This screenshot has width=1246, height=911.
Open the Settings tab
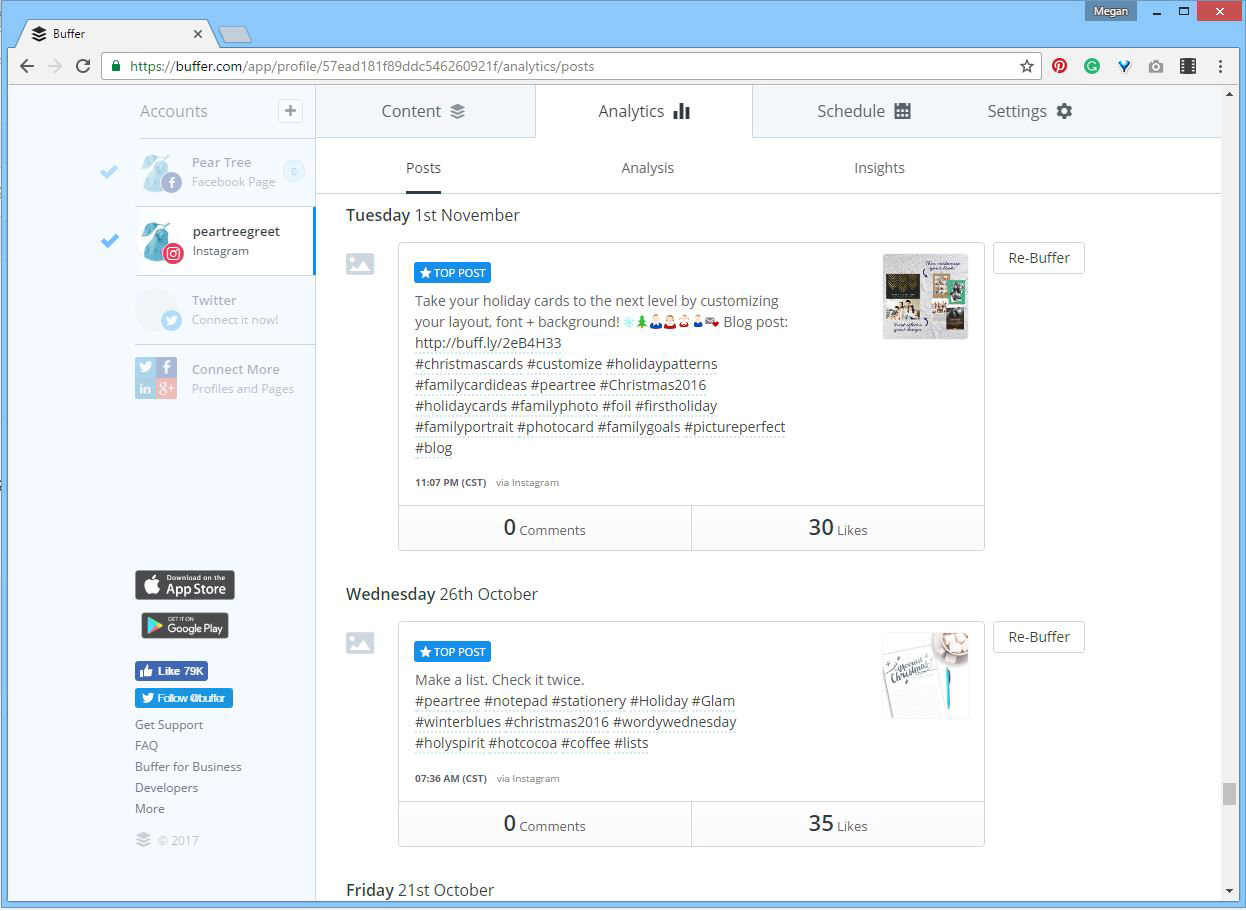1029,111
